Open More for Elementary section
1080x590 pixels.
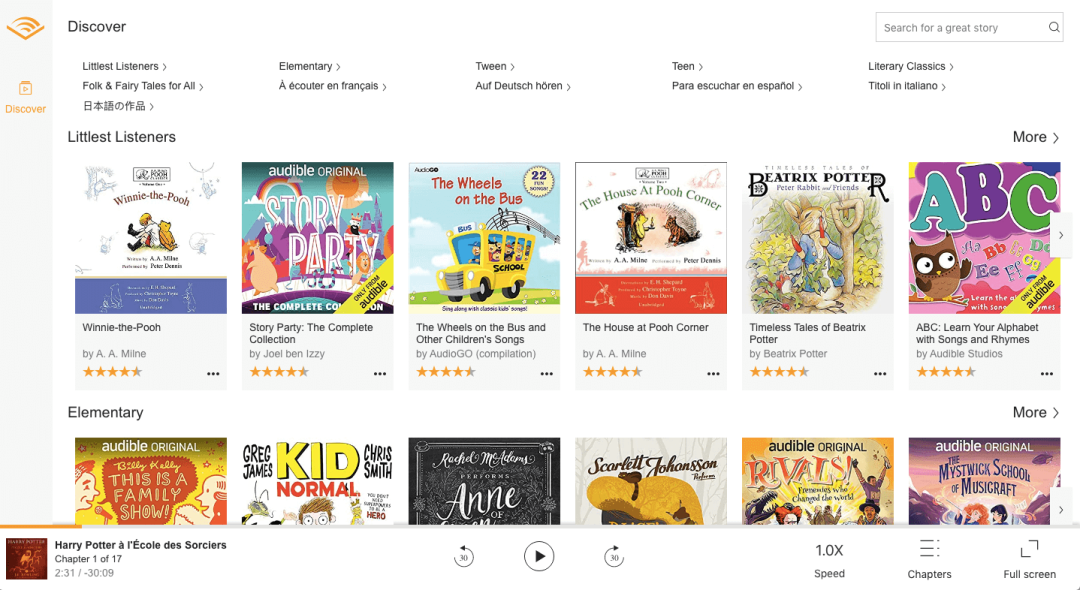[1035, 412]
